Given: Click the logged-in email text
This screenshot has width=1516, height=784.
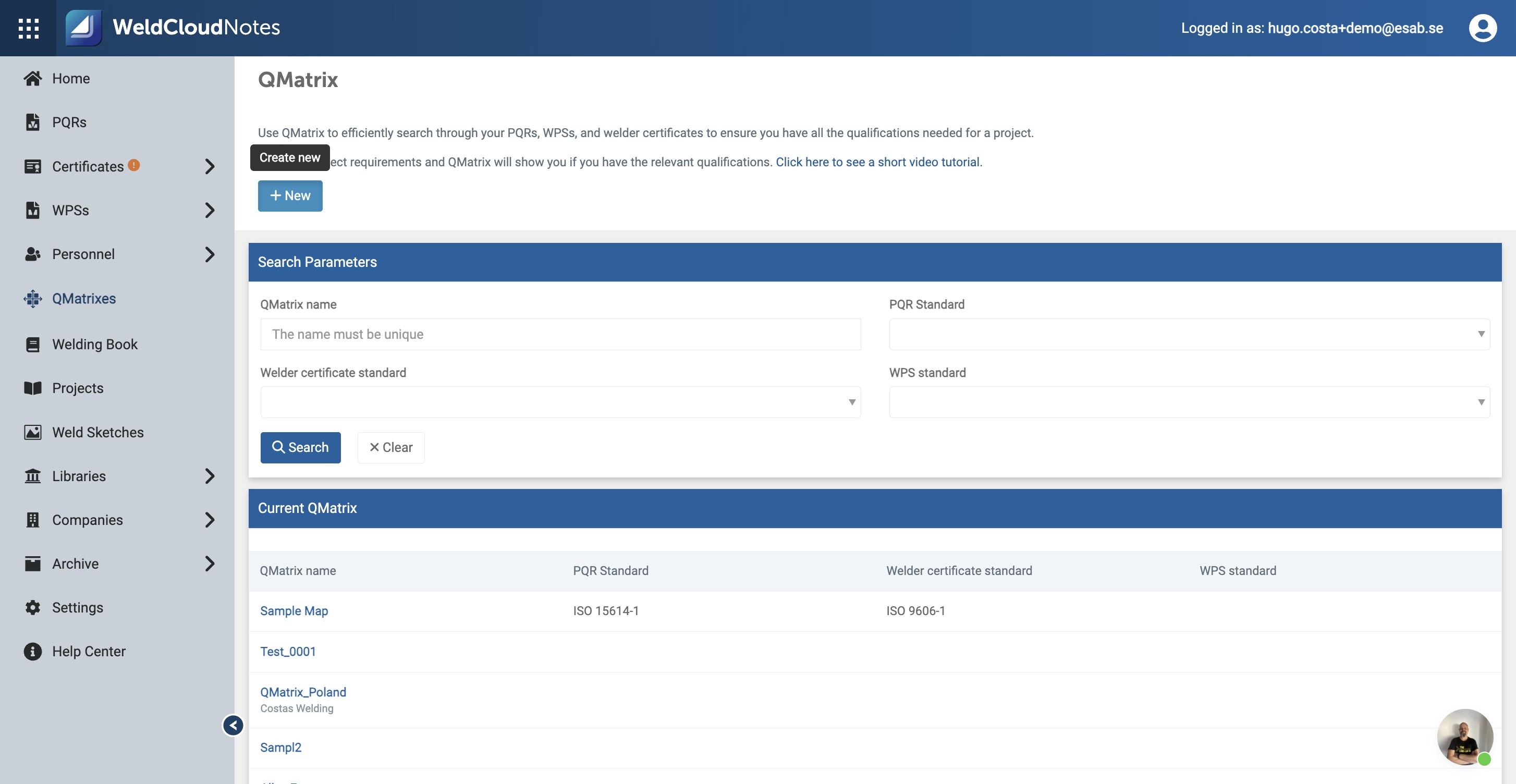Looking at the screenshot, I should coord(1355,28).
